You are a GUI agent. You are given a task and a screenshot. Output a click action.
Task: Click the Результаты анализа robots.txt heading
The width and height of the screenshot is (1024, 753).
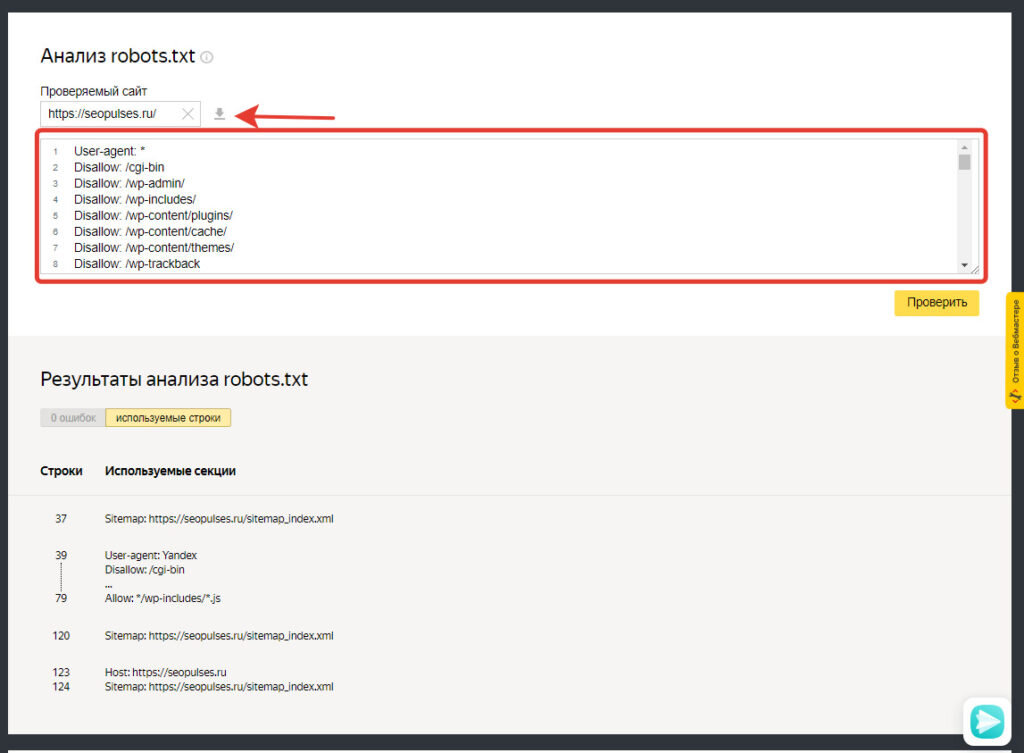pos(174,379)
